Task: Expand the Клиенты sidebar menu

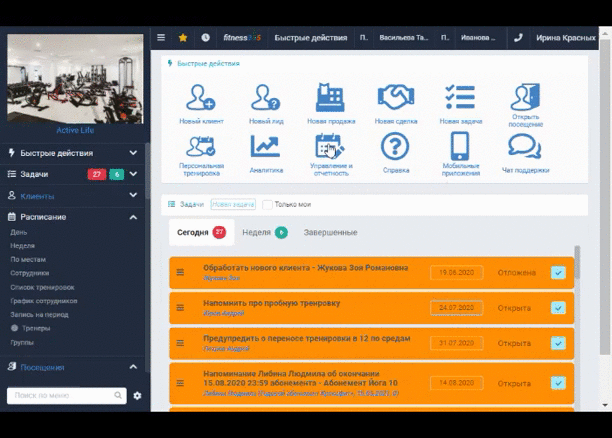Action: coord(73,196)
